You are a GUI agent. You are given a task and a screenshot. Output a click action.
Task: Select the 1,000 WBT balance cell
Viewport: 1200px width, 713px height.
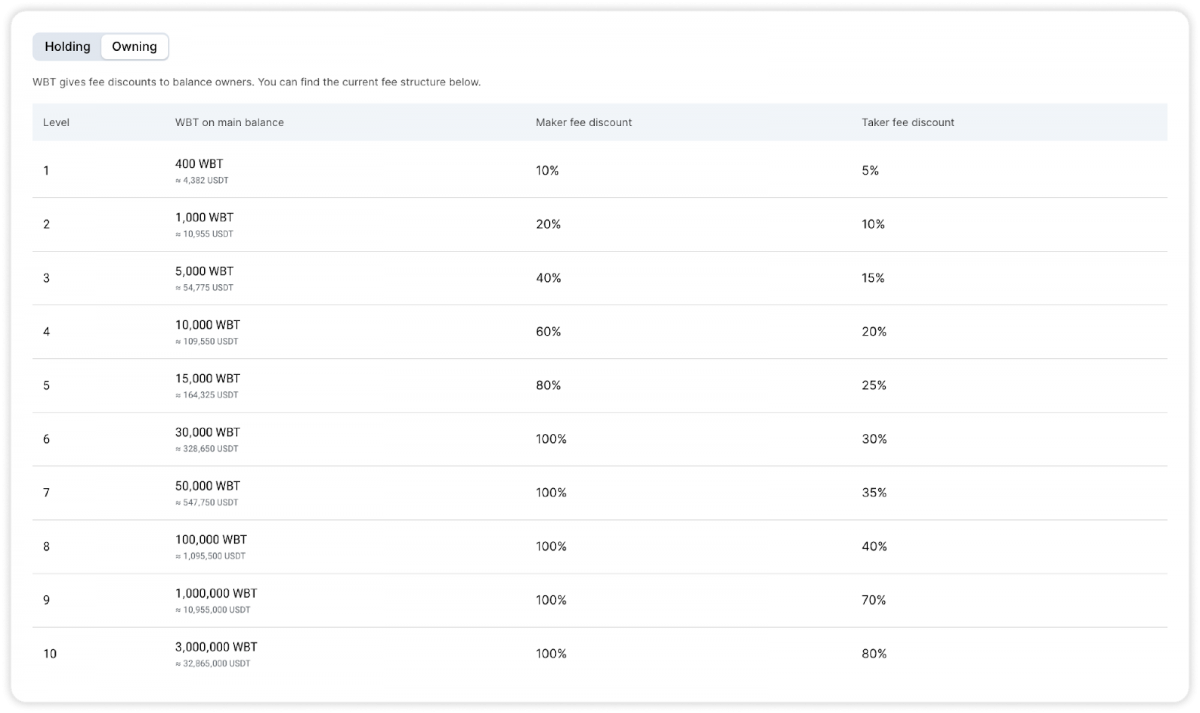click(x=204, y=217)
